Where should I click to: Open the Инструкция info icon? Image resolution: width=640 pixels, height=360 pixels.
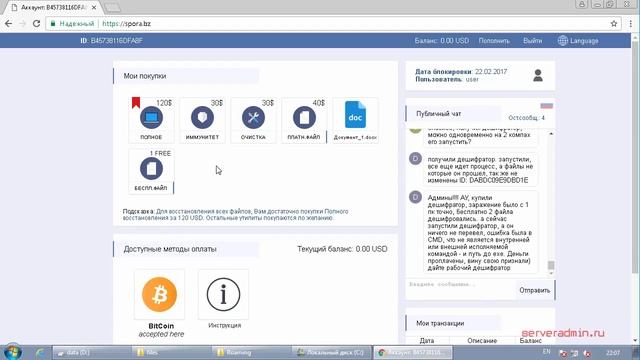(223, 294)
